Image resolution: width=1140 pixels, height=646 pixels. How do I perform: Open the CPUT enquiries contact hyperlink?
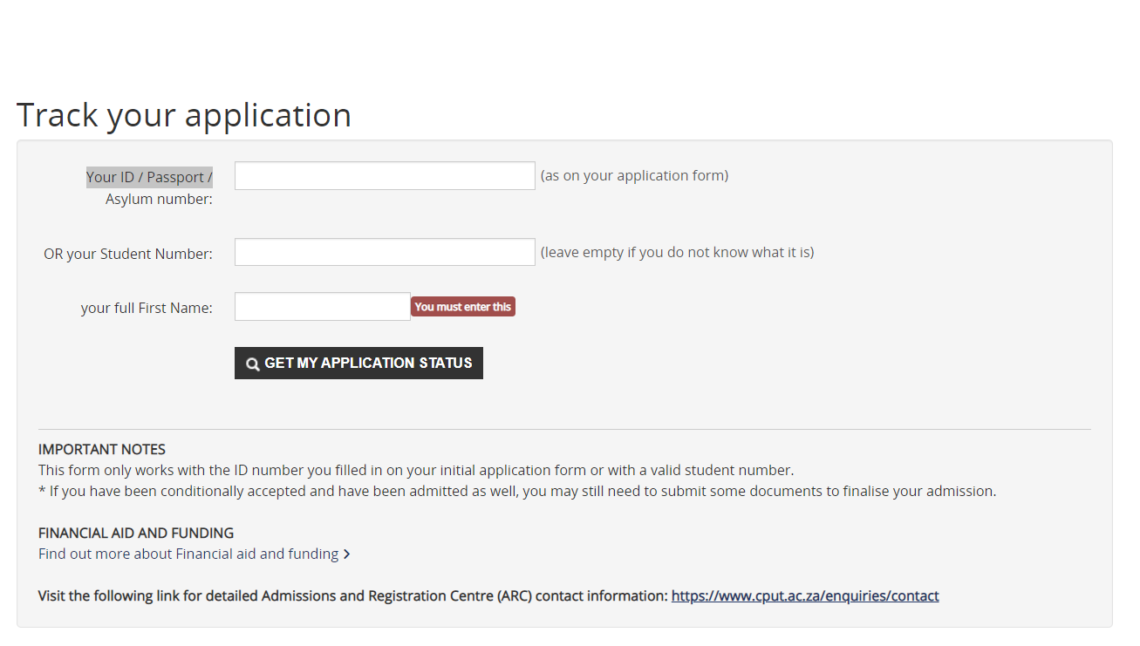(x=804, y=595)
